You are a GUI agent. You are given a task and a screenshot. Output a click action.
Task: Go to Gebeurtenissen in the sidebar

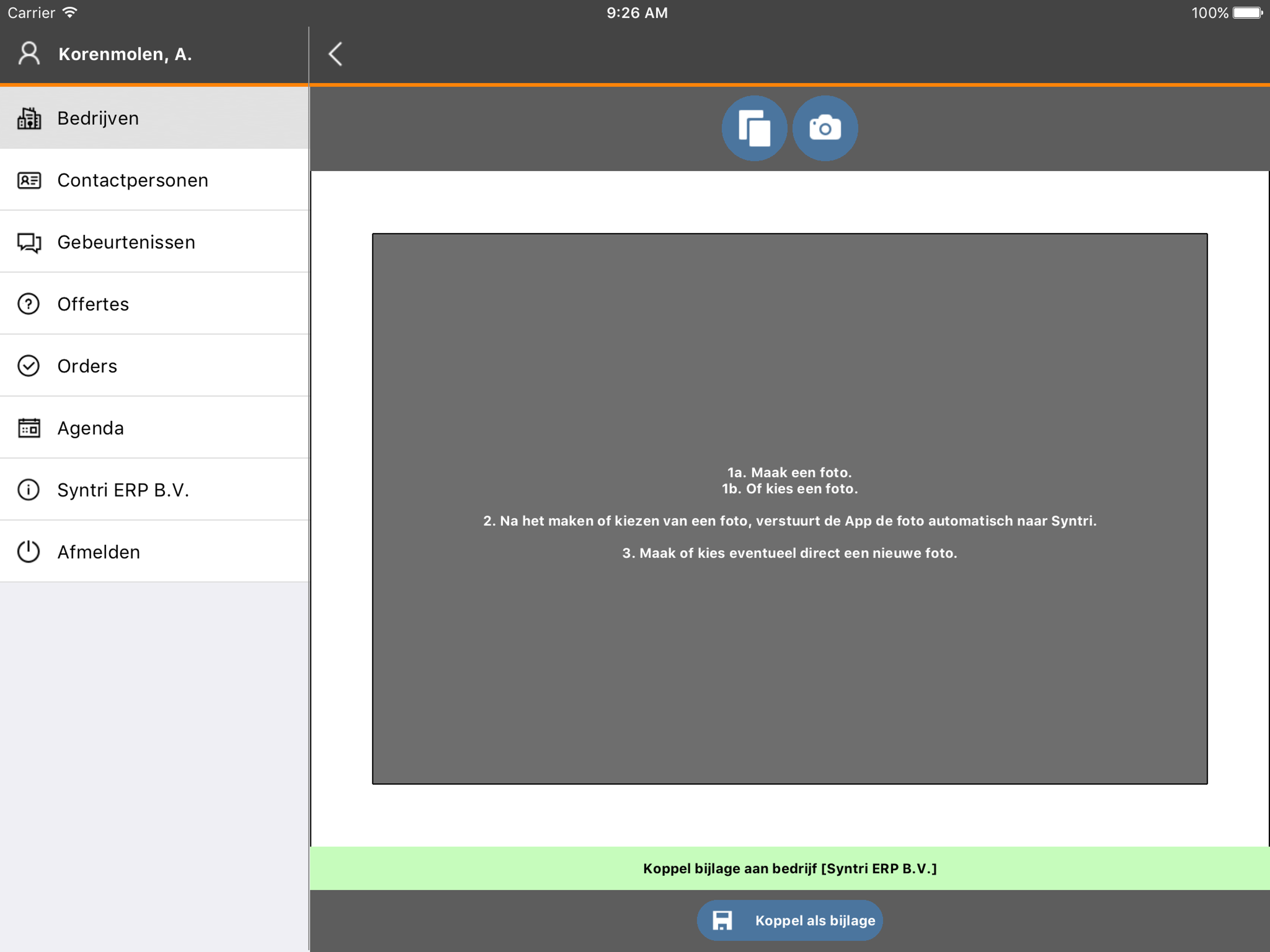click(x=154, y=242)
